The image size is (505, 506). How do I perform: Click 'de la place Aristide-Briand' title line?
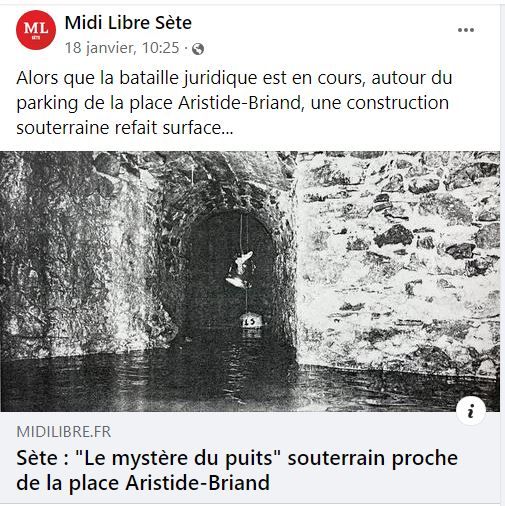pos(143,483)
